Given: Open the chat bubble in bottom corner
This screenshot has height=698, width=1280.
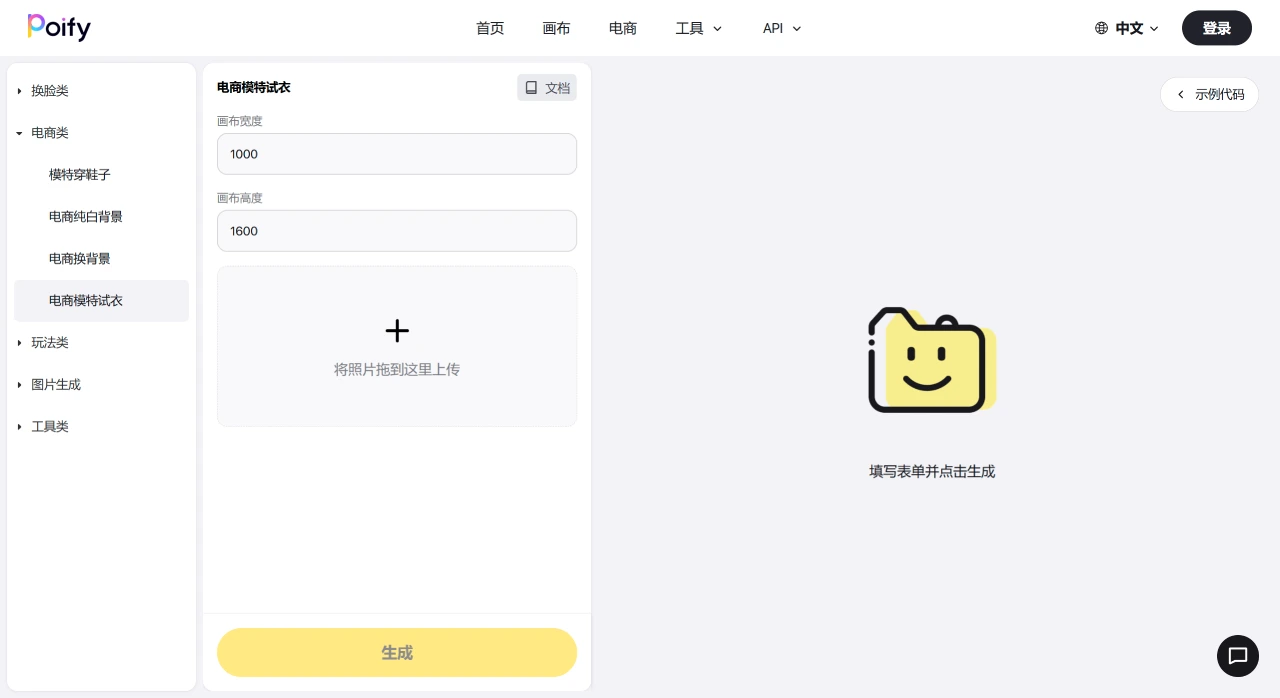Looking at the screenshot, I should point(1238,656).
